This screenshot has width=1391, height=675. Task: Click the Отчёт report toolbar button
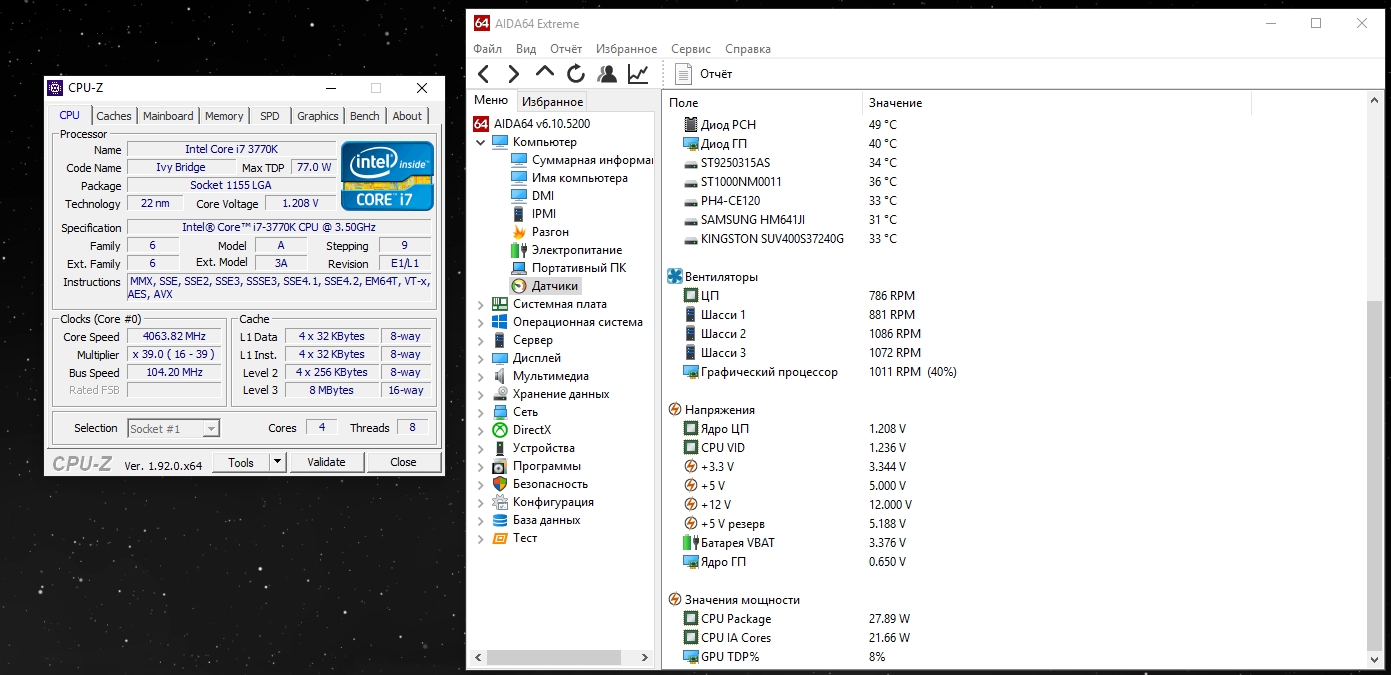pos(704,73)
